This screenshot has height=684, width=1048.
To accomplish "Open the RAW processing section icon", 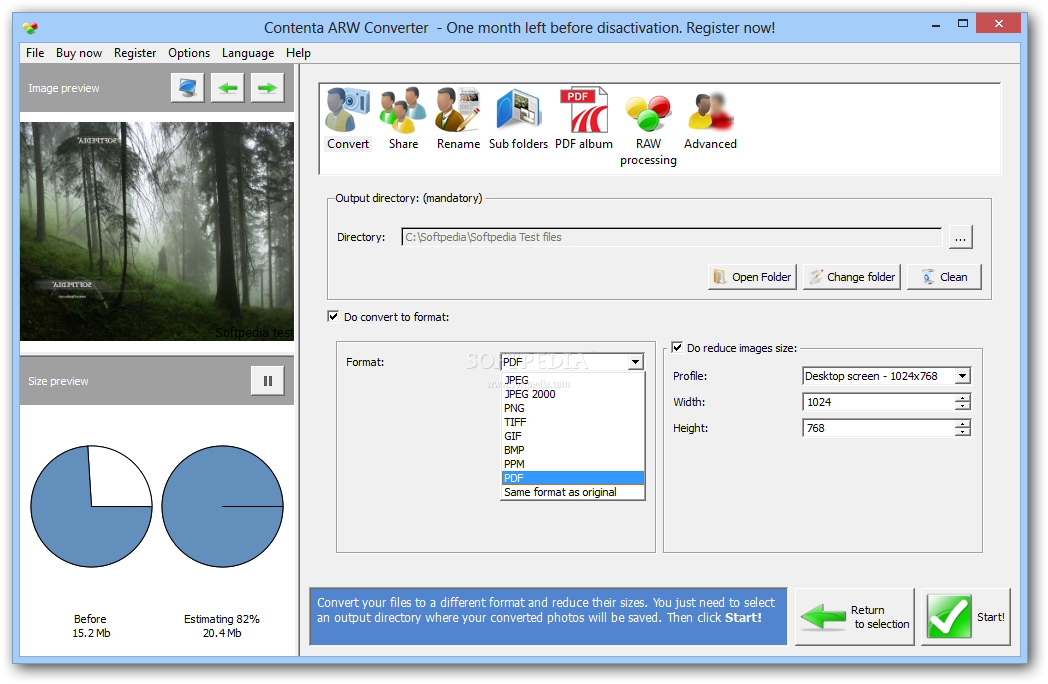I will click(648, 127).
